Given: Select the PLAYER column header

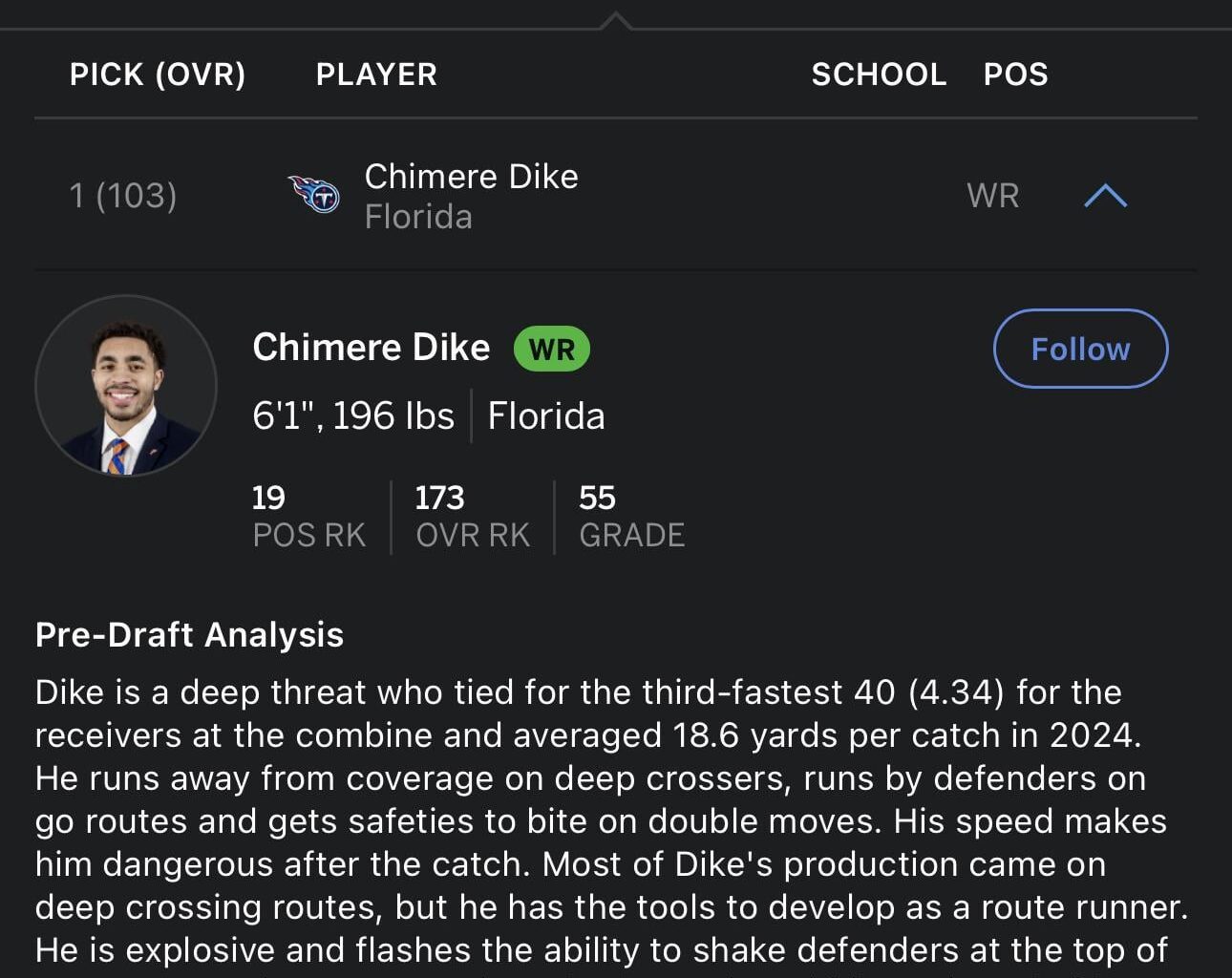Looking at the screenshot, I should point(376,74).
